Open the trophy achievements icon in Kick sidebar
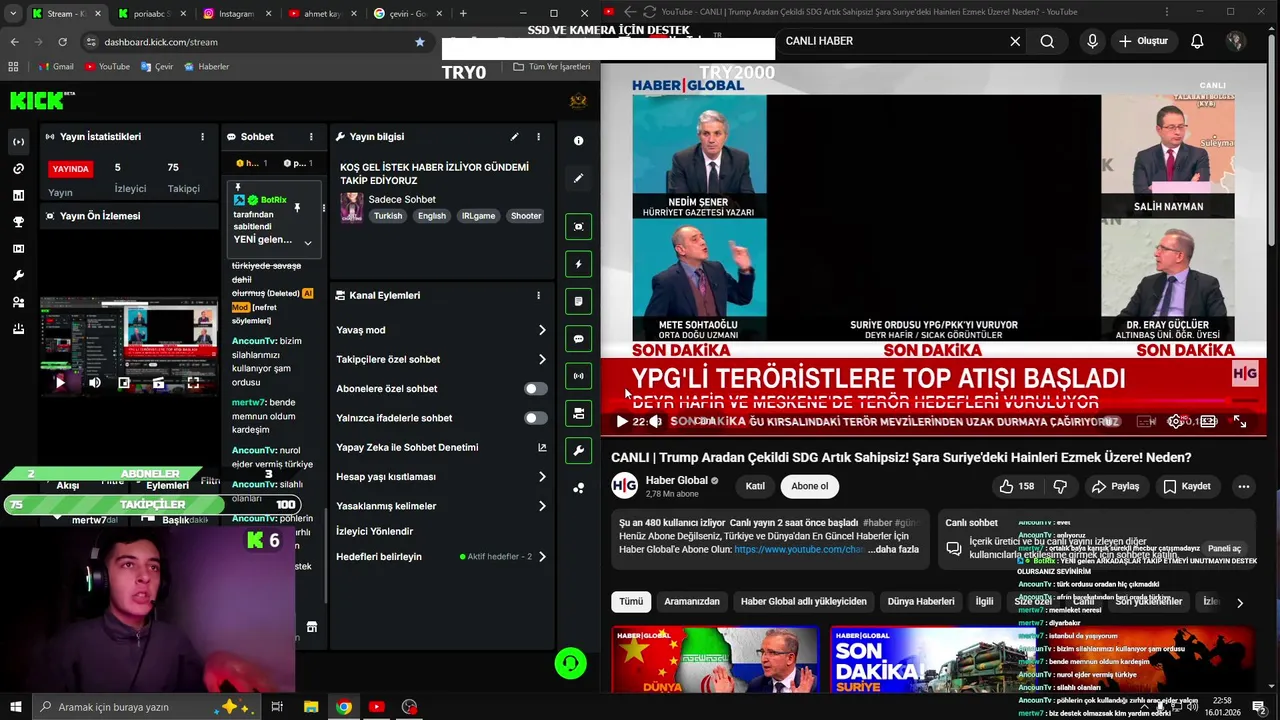1280x720 pixels. [18, 222]
